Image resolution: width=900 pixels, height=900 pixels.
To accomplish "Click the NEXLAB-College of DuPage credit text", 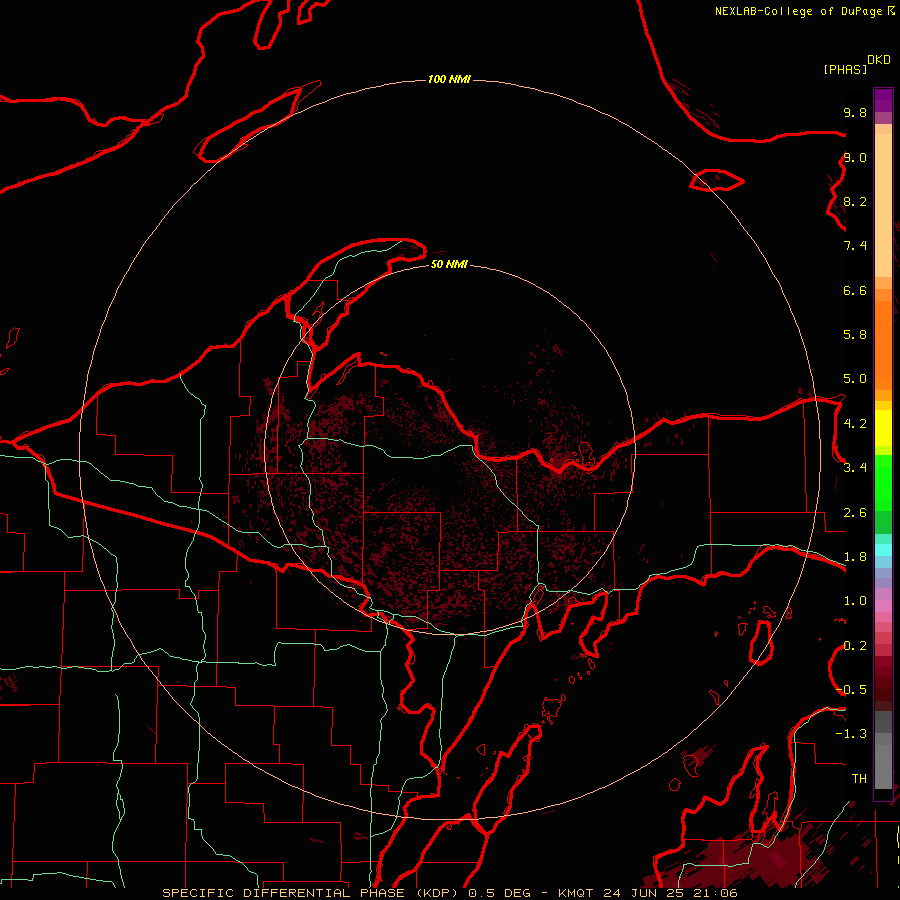I will point(805,11).
